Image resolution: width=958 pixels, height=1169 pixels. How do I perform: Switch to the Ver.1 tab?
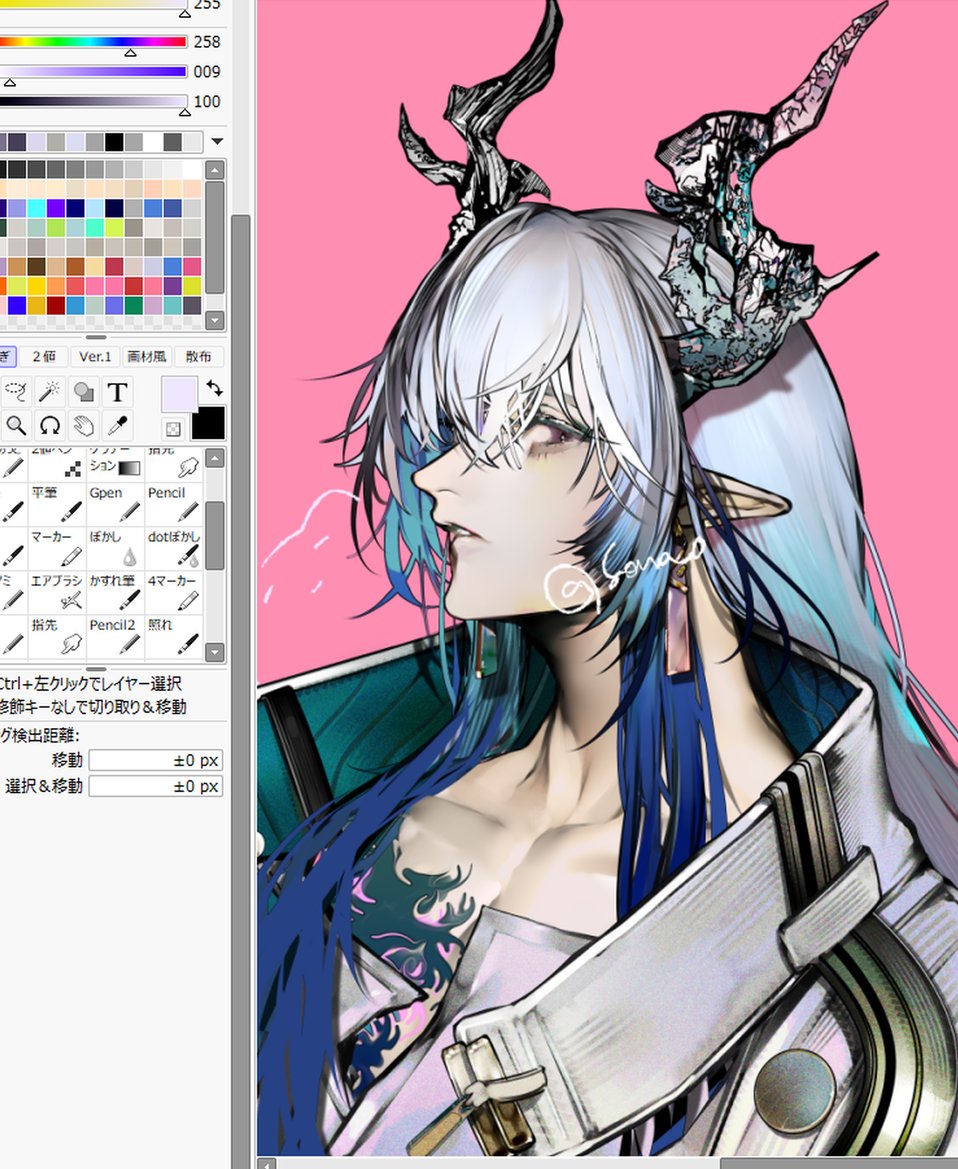pyautogui.click(x=95, y=356)
